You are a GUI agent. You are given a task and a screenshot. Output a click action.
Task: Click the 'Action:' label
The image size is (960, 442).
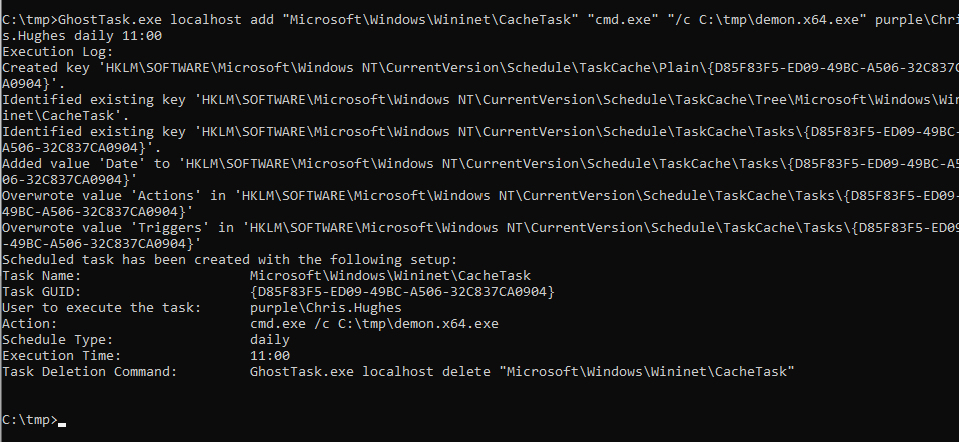point(30,323)
